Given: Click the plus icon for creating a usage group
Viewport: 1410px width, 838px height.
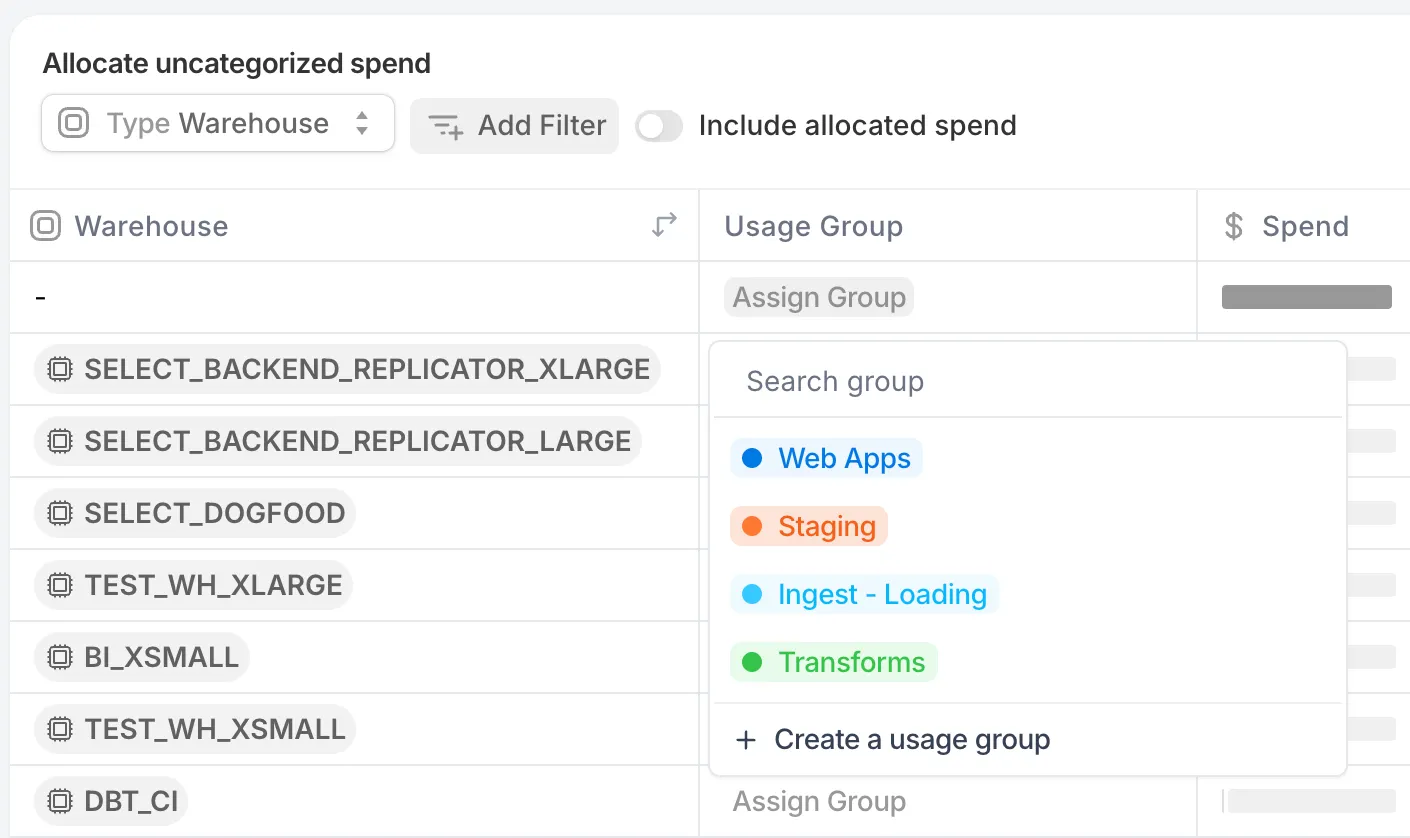Looking at the screenshot, I should pos(746,740).
